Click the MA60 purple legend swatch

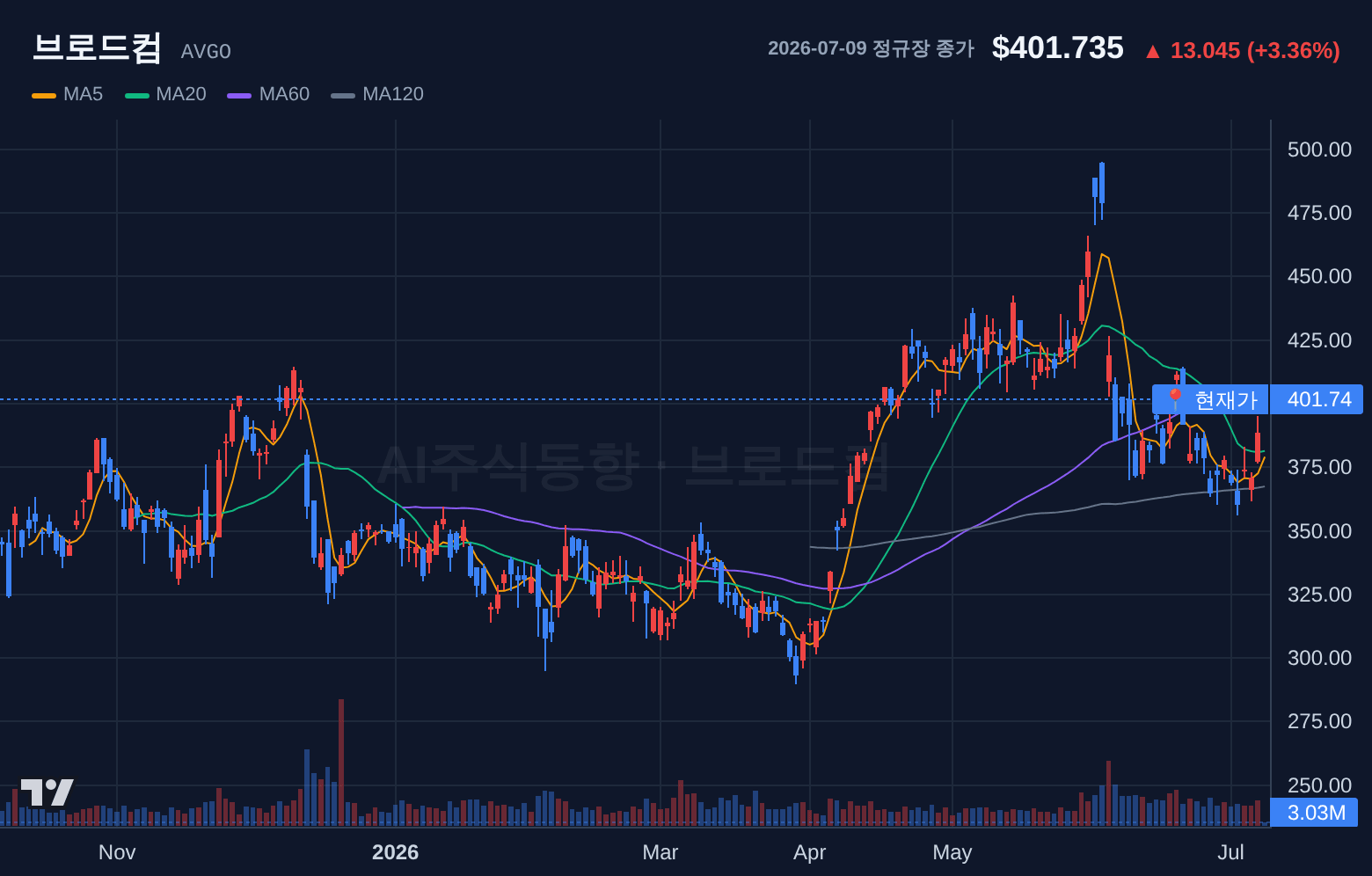point(239,95)
